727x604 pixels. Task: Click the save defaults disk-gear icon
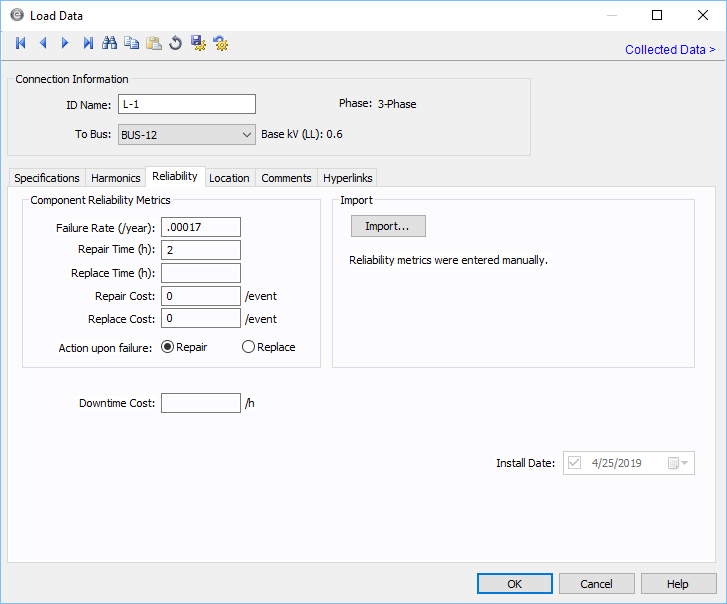tap(198, 43)
